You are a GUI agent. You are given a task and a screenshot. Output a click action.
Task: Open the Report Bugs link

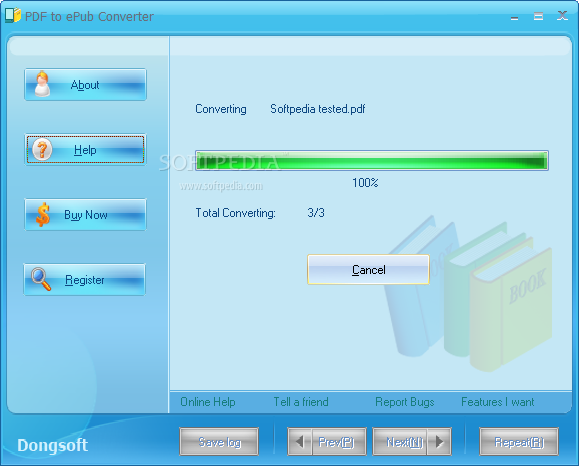click(x=405, y=402)
